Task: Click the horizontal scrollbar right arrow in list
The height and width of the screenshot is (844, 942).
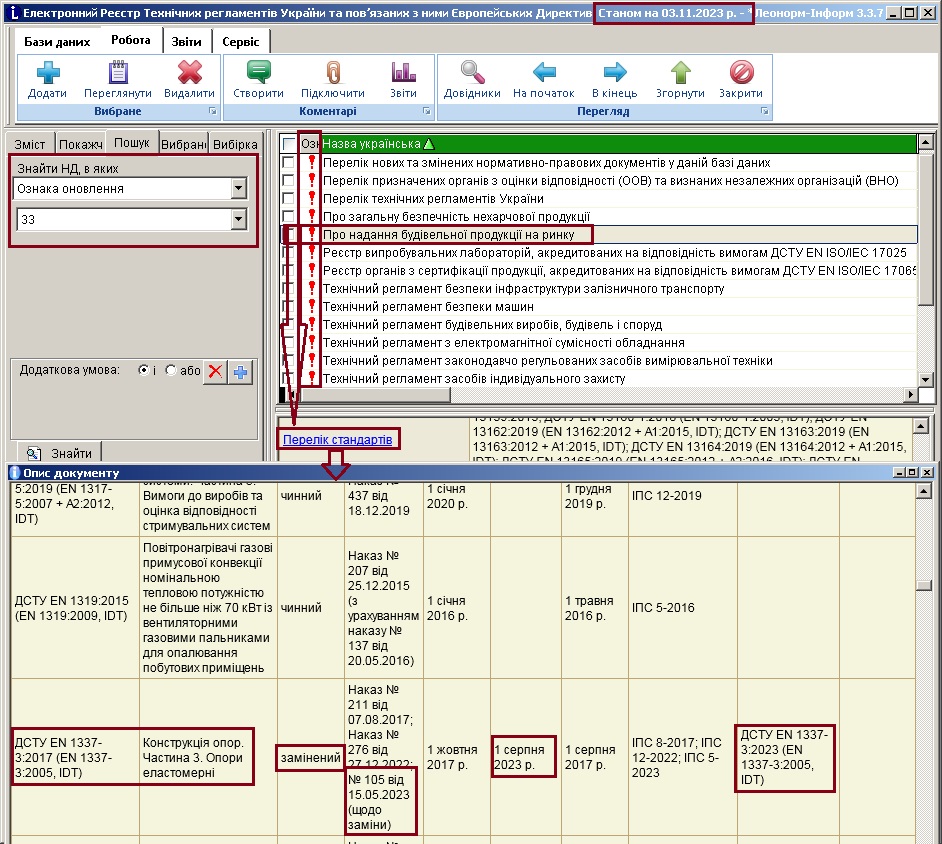Action: (x=911, y=395)
